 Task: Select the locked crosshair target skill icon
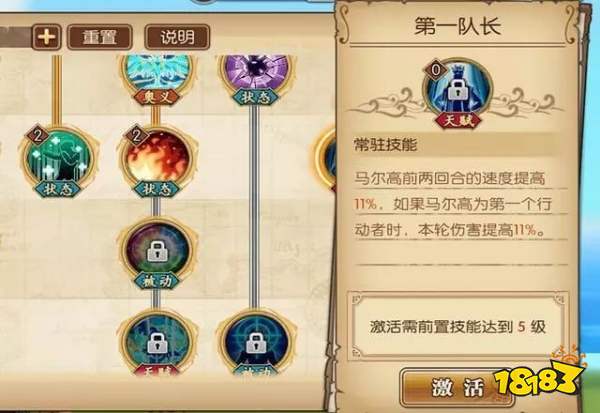(x=256, y=342)
